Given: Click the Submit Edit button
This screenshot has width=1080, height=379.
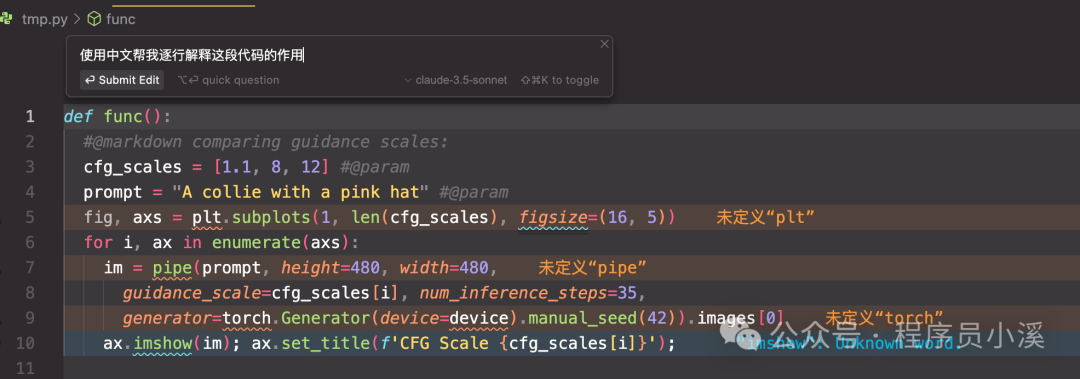Looking at the screenshot, I should [122, 80].
